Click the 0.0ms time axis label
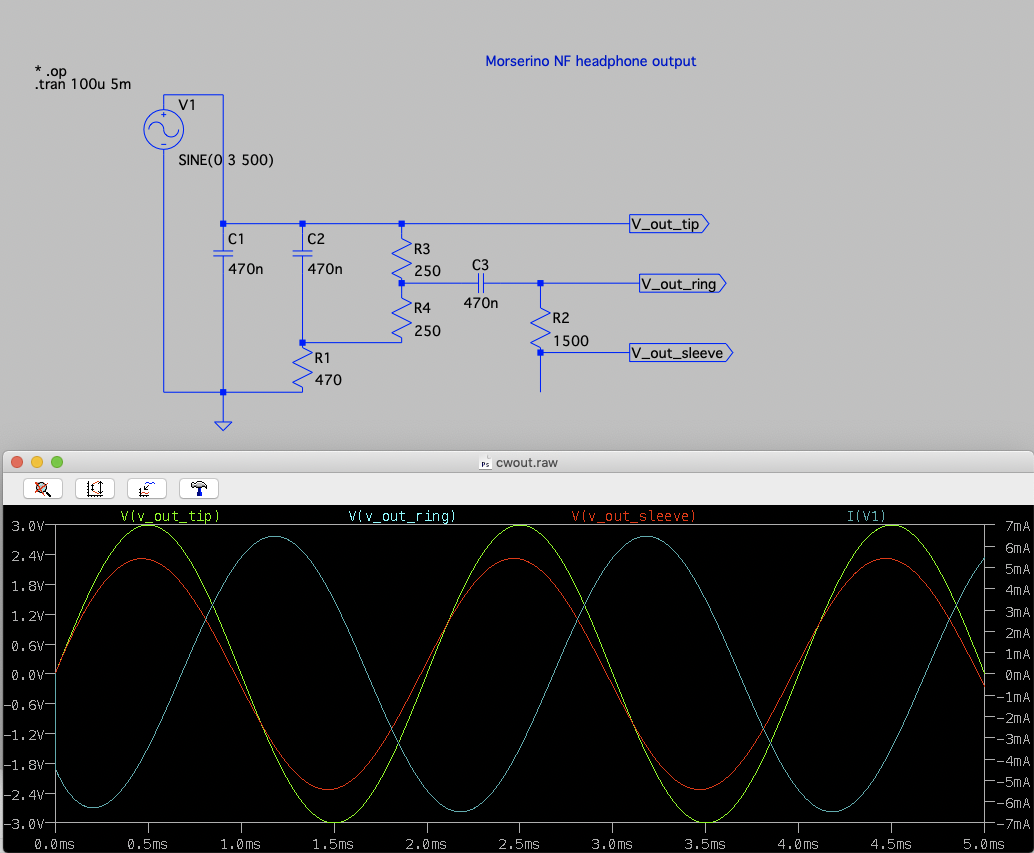 pyautogui.click(x=54, y=844)
